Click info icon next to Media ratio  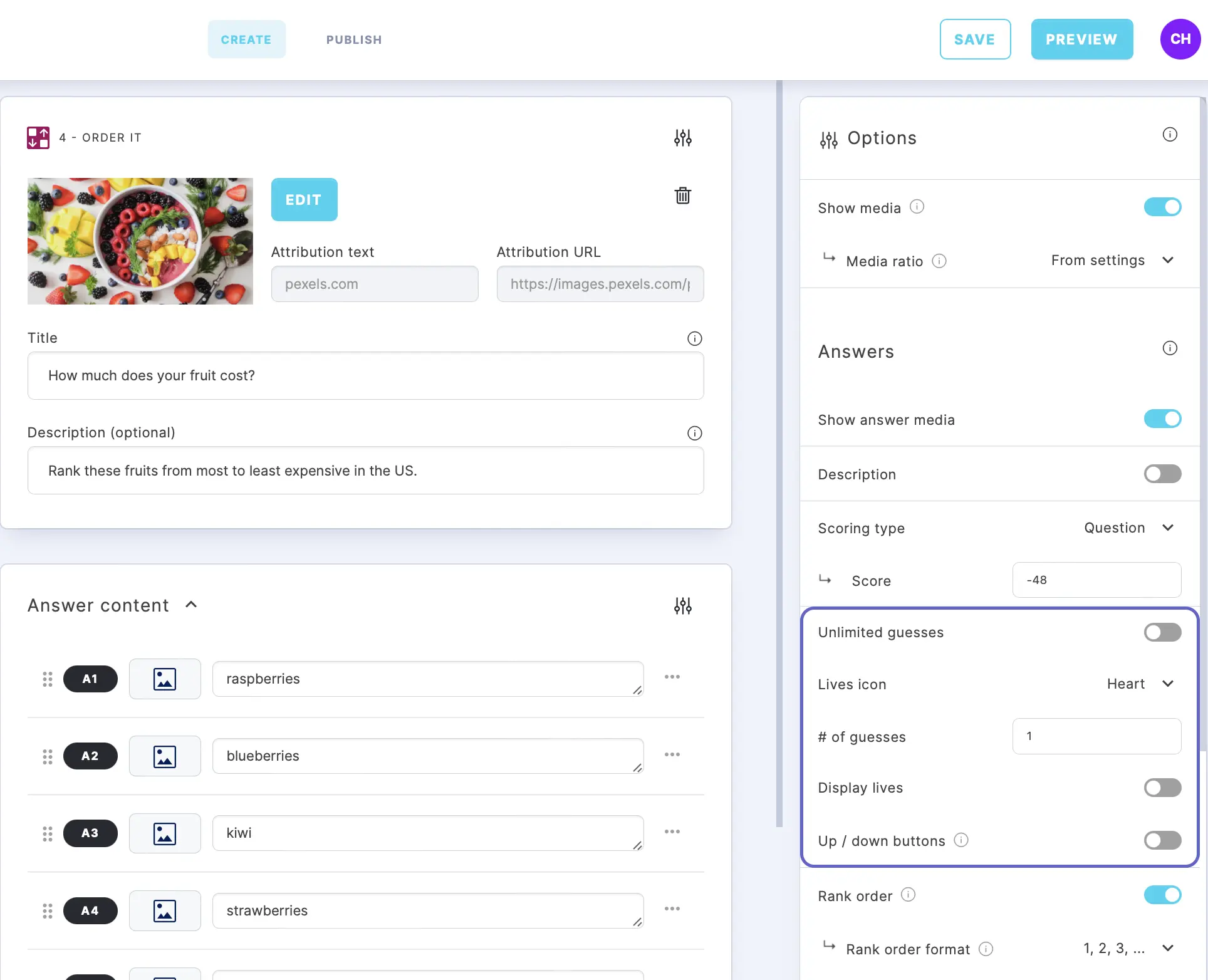(939, 261)
